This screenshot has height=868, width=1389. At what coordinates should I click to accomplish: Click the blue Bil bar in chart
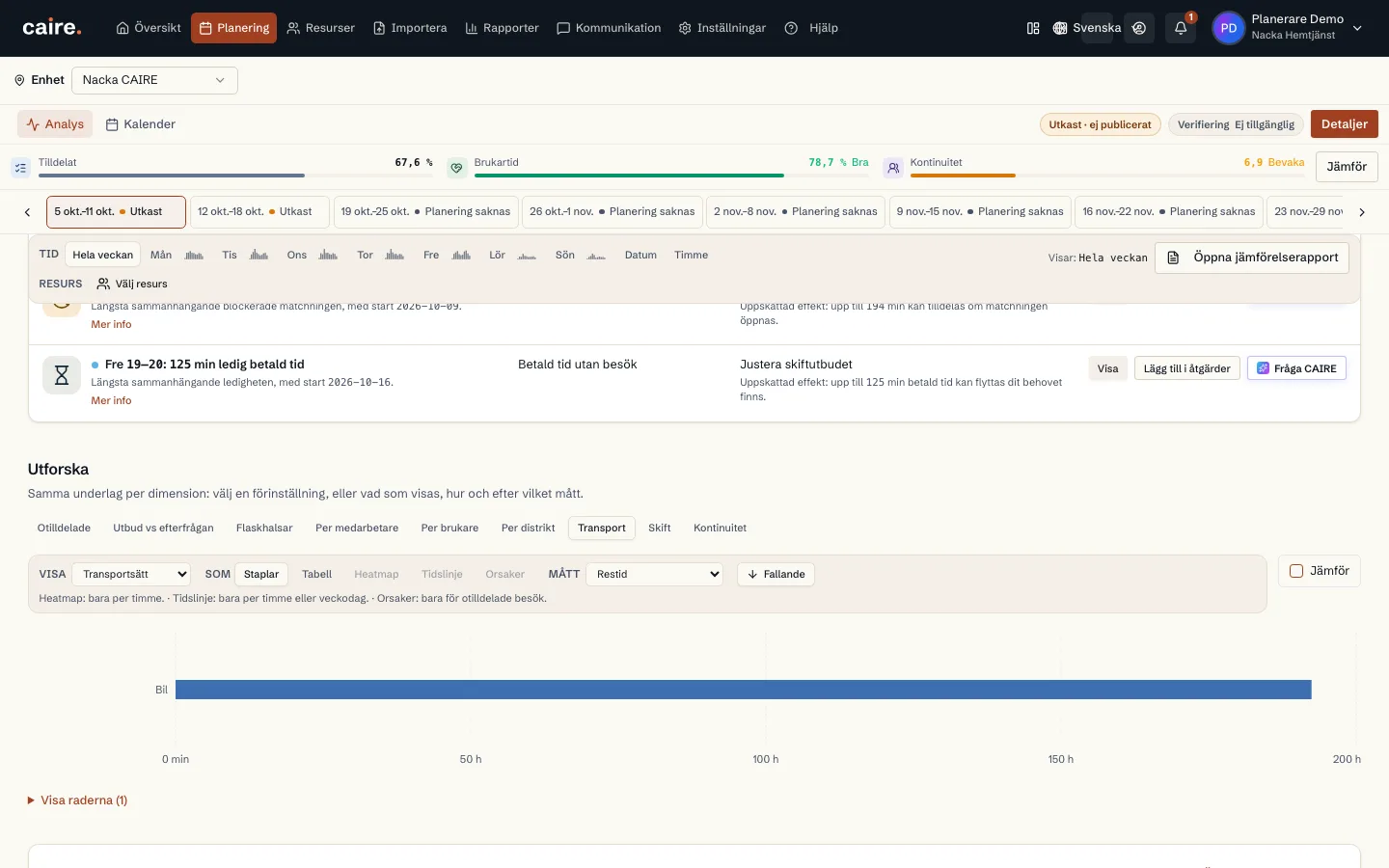(x=743, y=690)
